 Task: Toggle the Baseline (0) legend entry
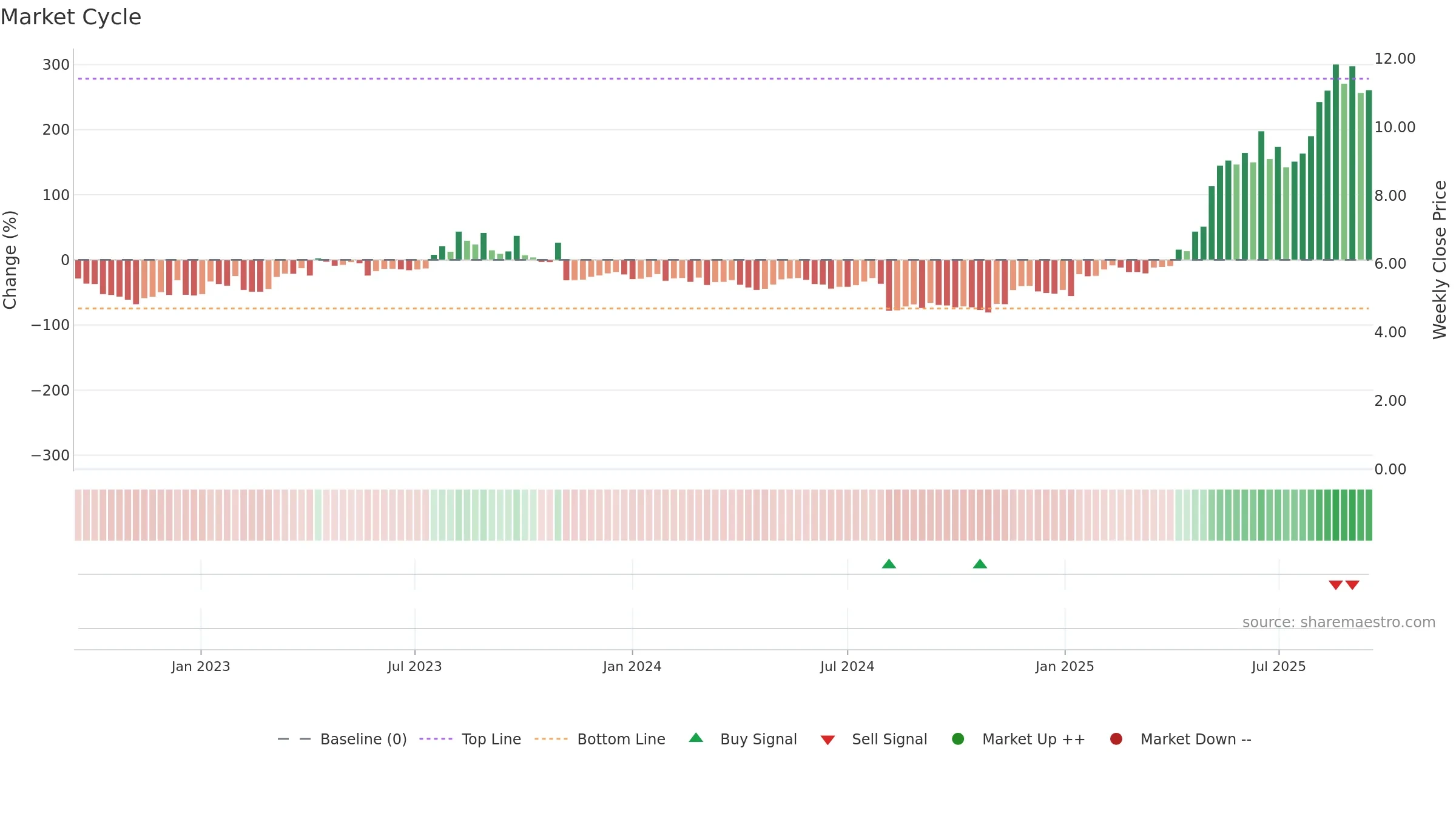click(x=363, y=740)
